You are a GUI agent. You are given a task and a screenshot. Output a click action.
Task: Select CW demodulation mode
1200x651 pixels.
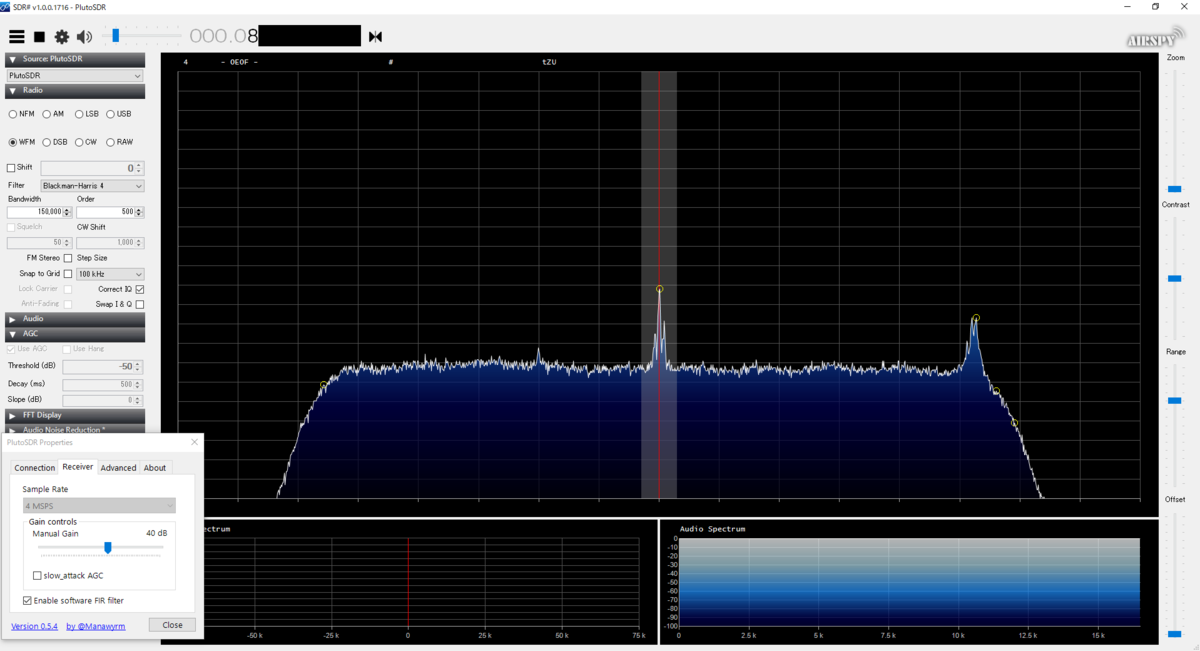(x=86, y=142)
